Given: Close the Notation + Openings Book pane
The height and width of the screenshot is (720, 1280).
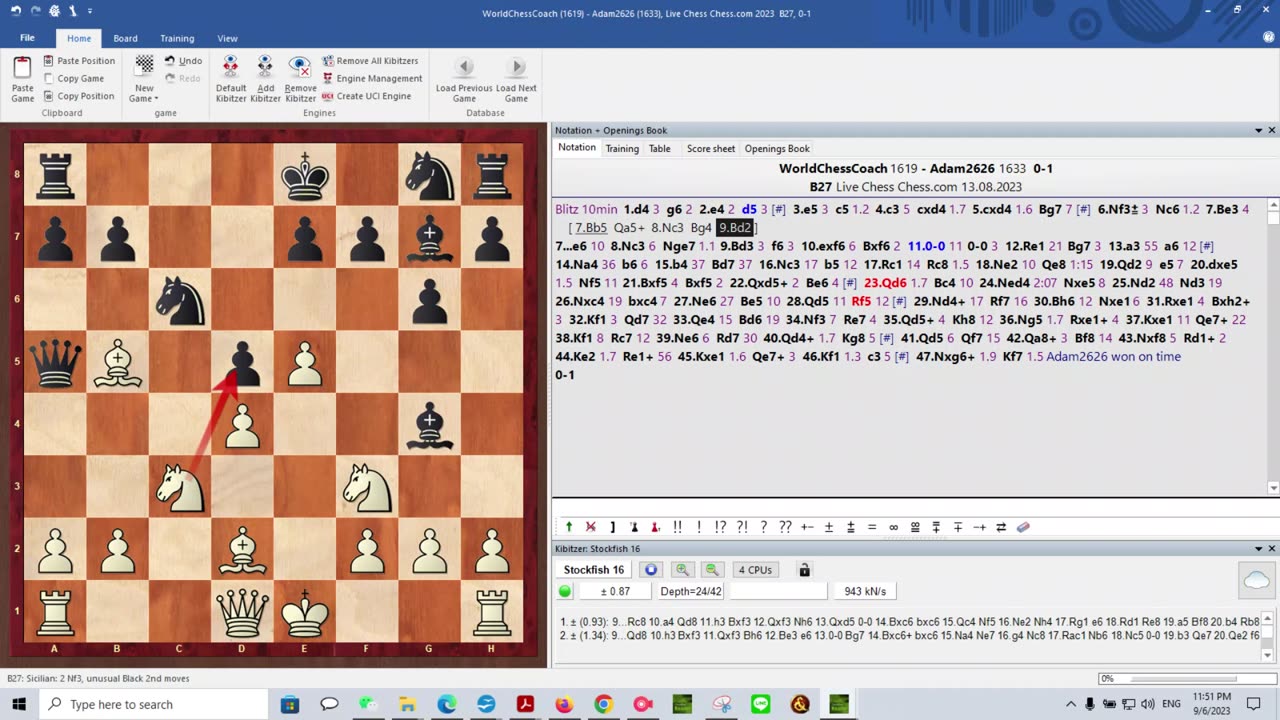Looking at the screenshot, I should coord(1272,130).
